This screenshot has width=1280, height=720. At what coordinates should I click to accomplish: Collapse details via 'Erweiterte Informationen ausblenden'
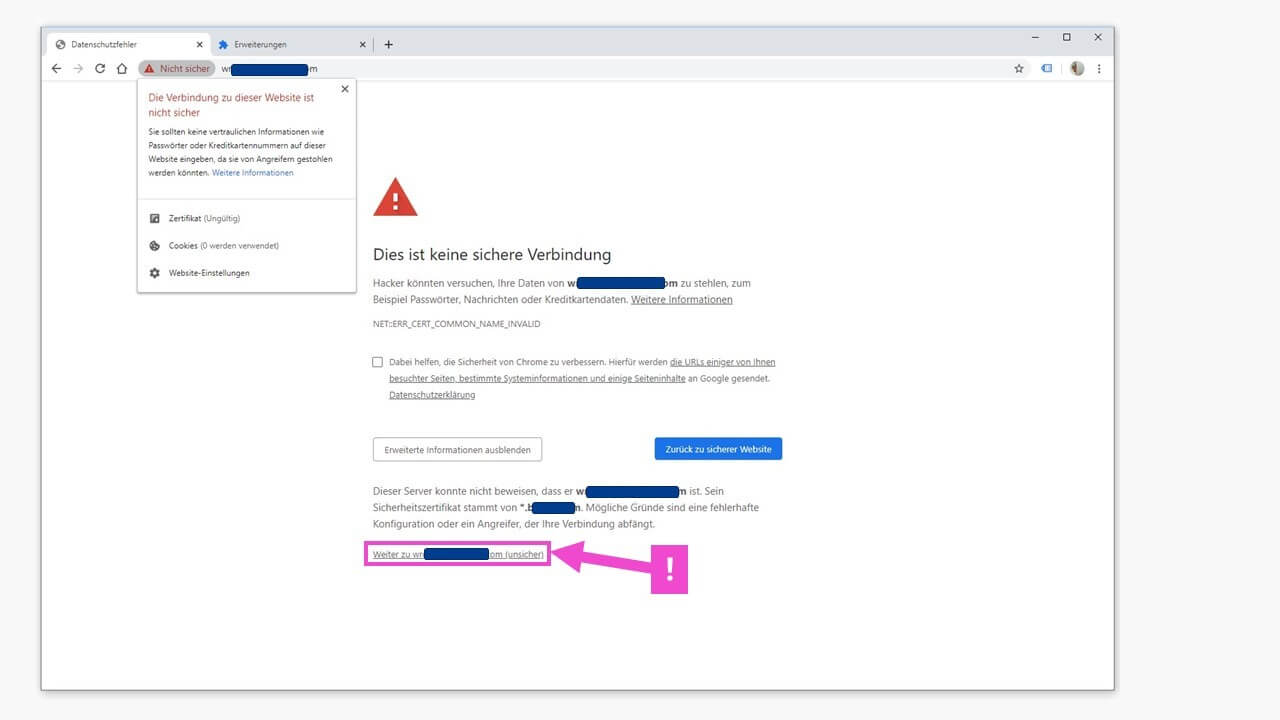(457, 450)
